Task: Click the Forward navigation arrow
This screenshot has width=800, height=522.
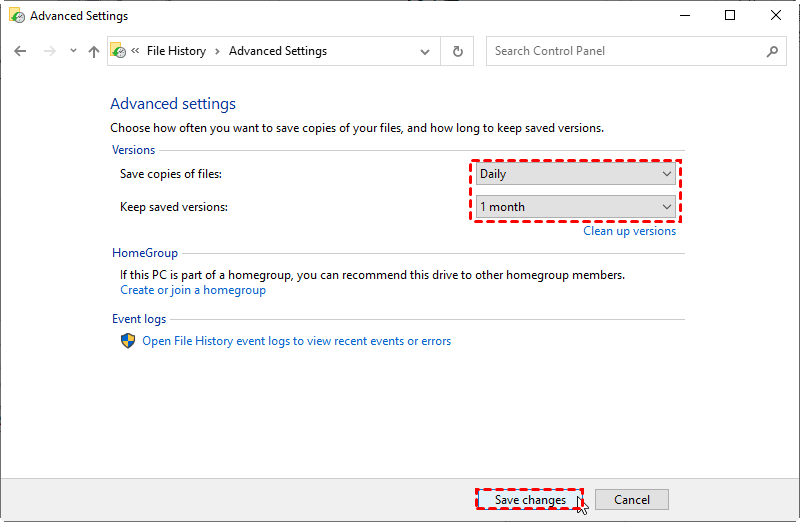Action: pyautogui.click(x=48, y=51)
